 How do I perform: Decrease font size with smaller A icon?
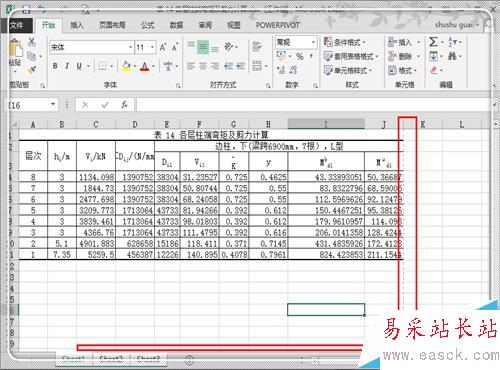click(175, 48)
